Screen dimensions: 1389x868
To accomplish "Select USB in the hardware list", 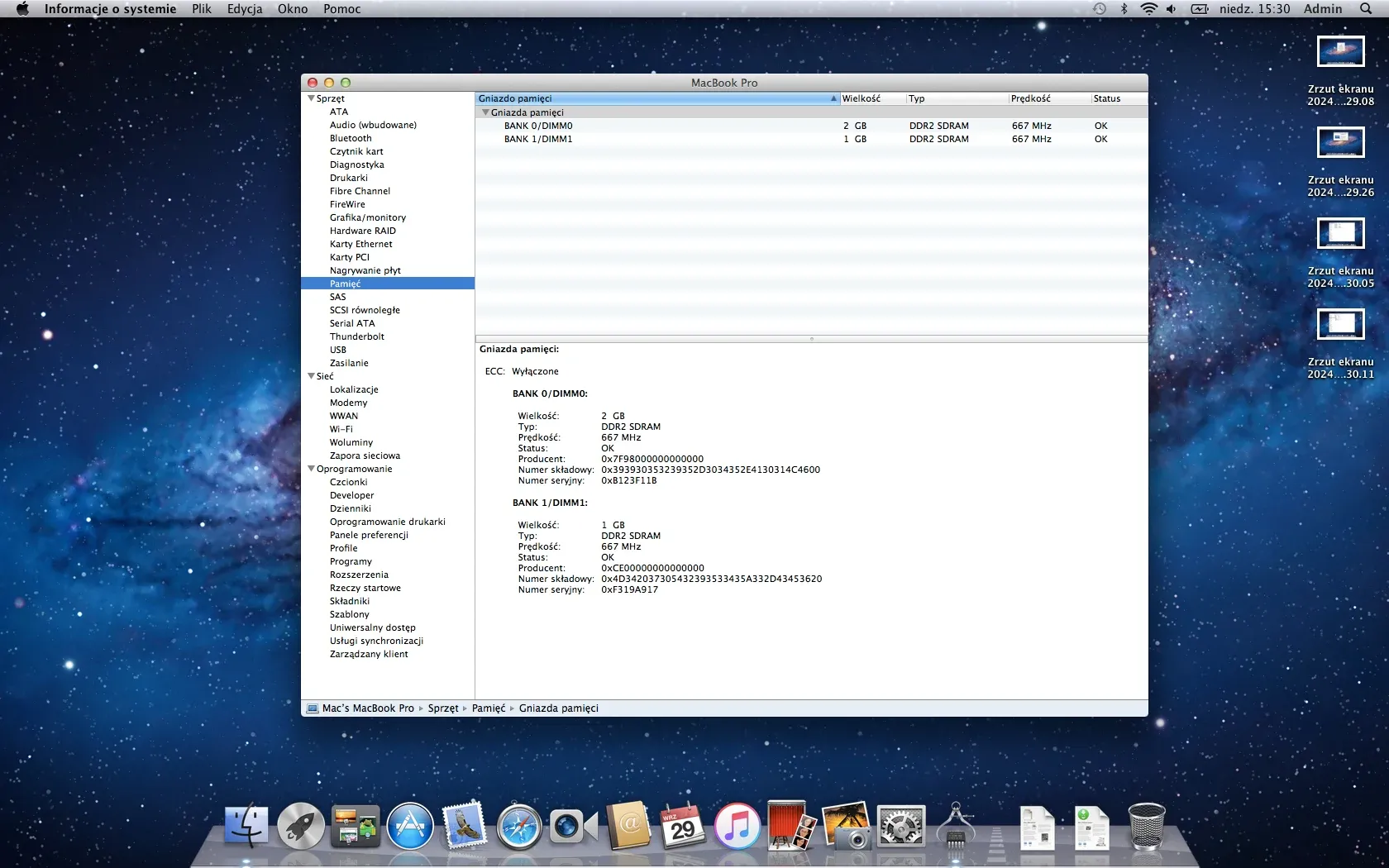I will (338, 350).
